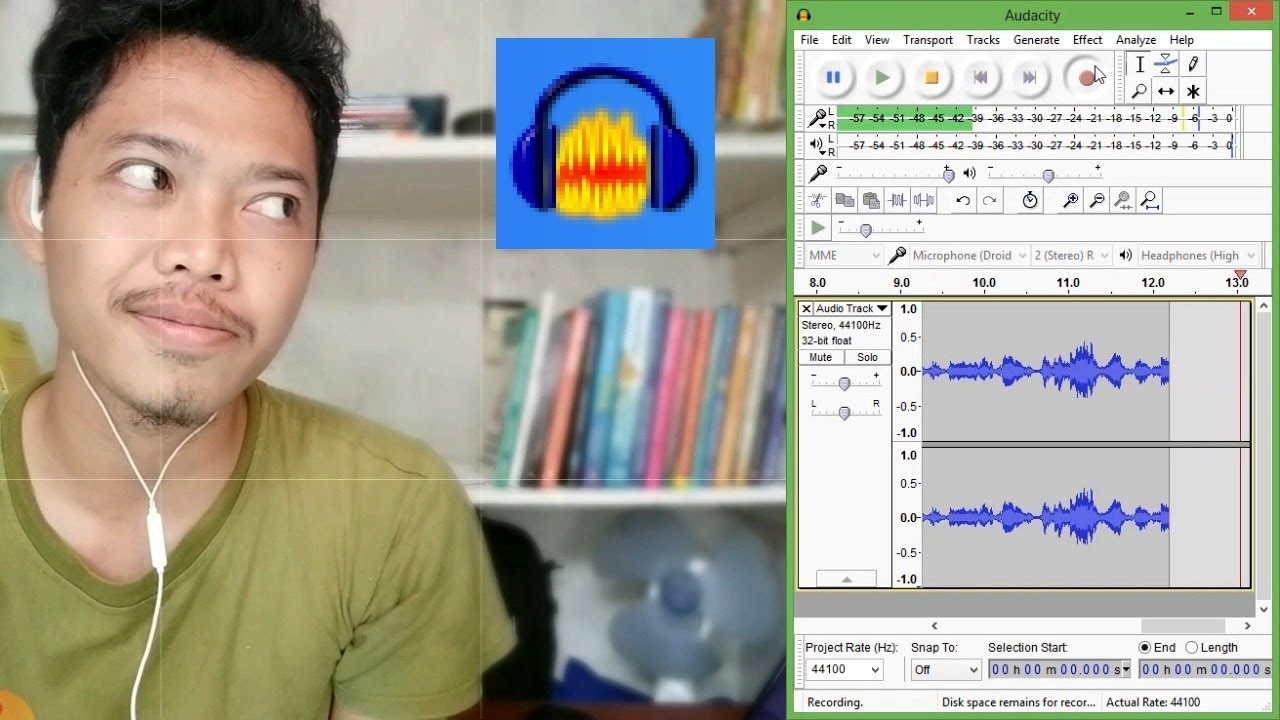Image resolution: width=1280 pixels, height=720 pixels.
Task: Click the recording meter microphone icon
Action: [x=817, y=119]
